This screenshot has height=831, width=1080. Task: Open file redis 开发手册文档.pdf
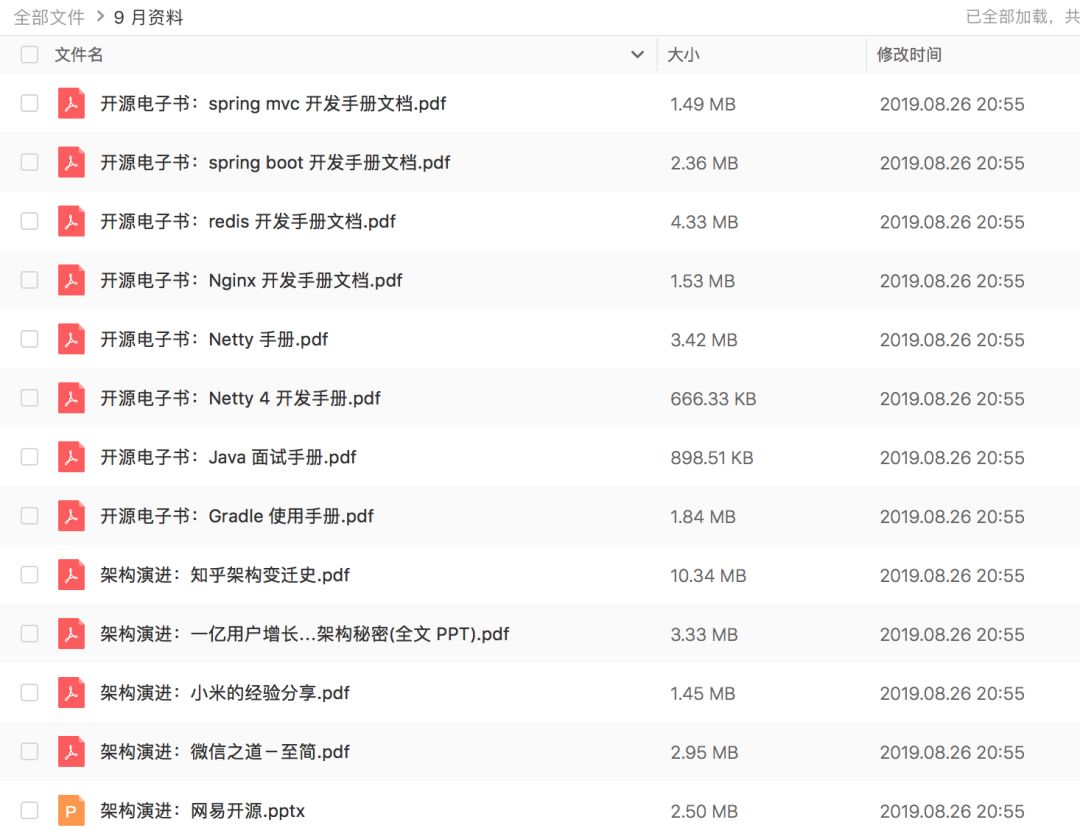248,221
